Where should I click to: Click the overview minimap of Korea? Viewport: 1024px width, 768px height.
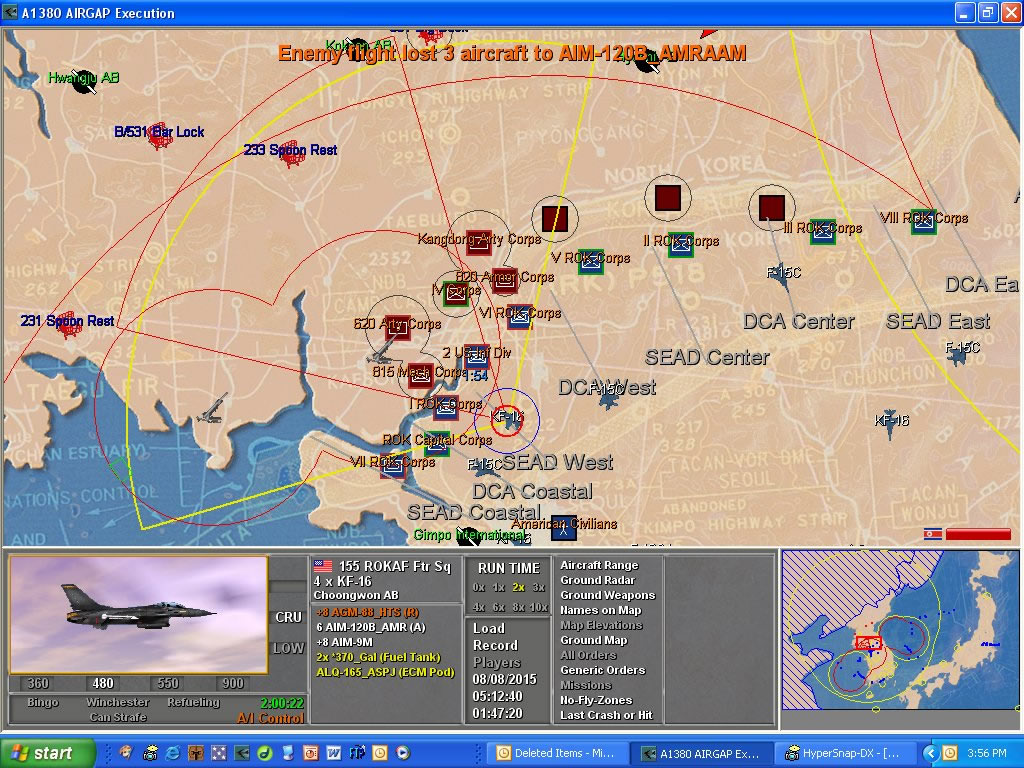[900, 640]
